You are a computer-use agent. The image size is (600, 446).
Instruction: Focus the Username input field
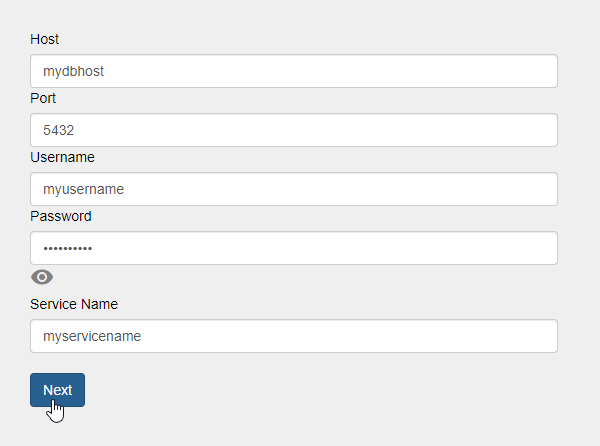[293, 189]
